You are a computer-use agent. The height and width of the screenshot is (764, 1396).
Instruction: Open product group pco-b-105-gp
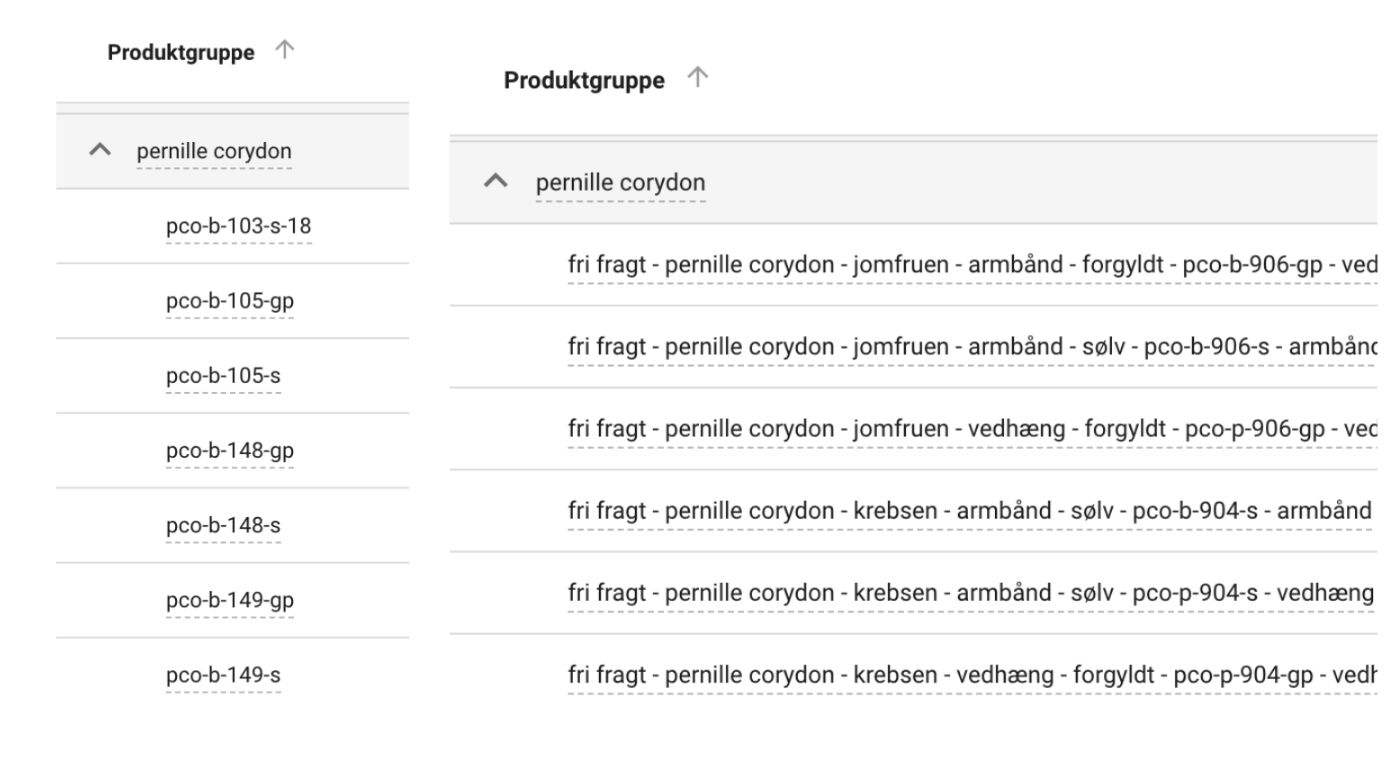229,302
